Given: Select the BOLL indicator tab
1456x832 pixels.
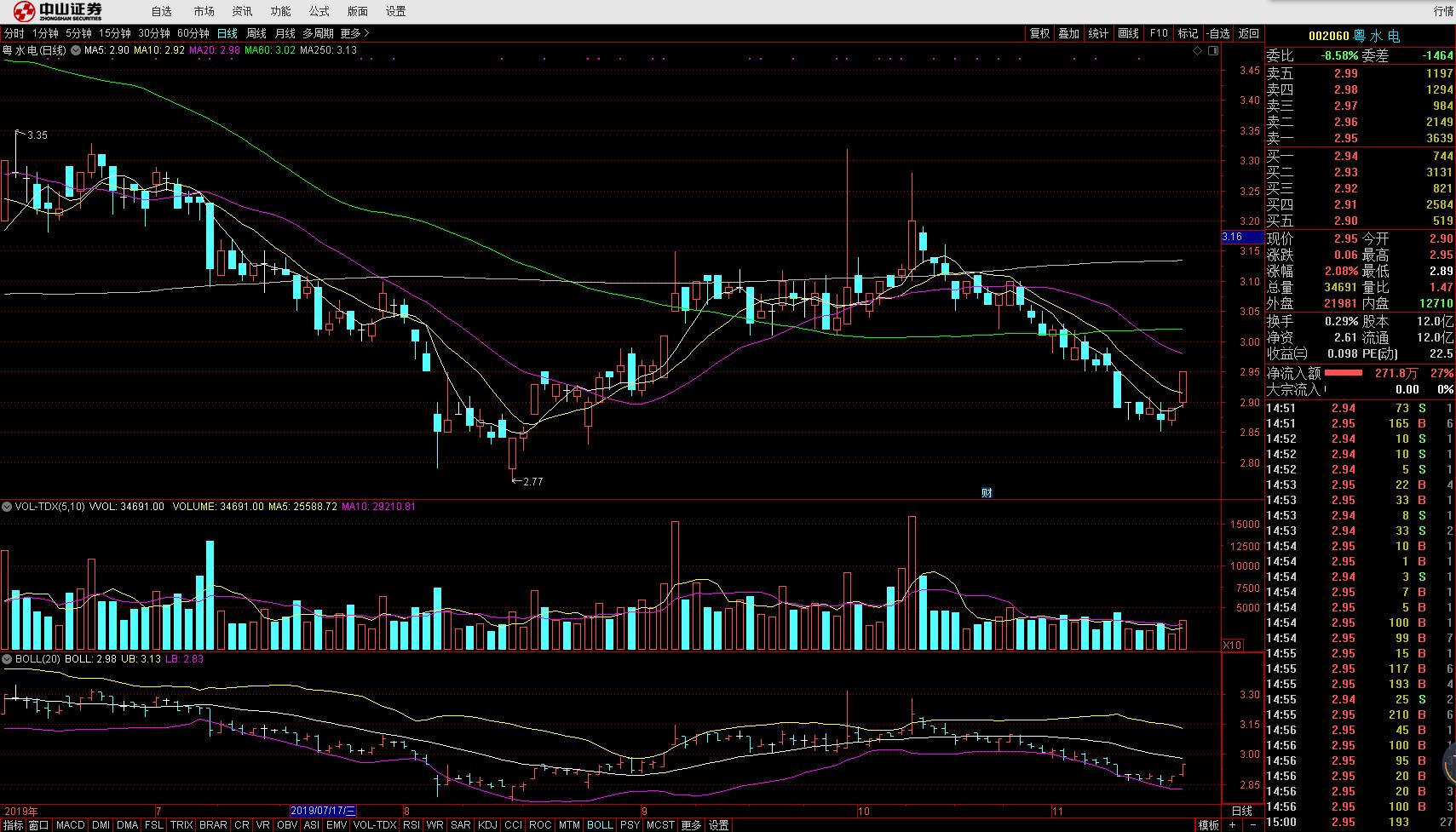Looking at the screenshot, I should [600, 825].
